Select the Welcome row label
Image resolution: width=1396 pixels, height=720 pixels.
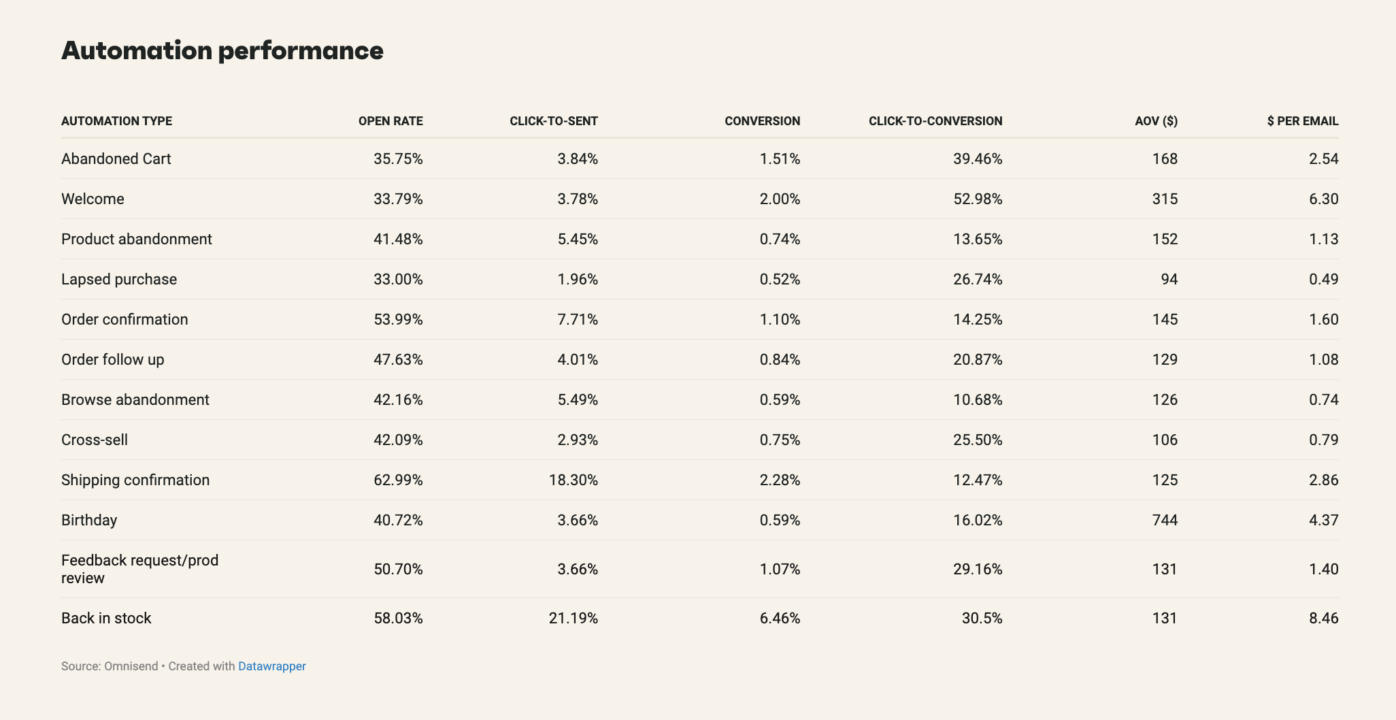click(93, 199)
